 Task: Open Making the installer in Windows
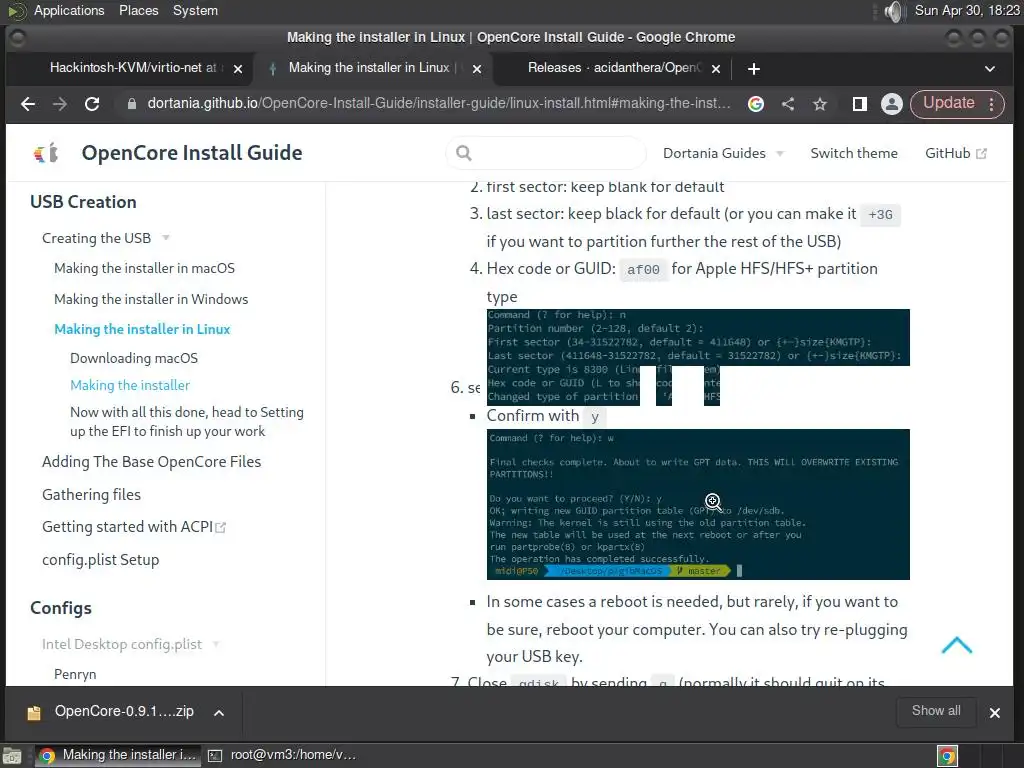point(151,299)
